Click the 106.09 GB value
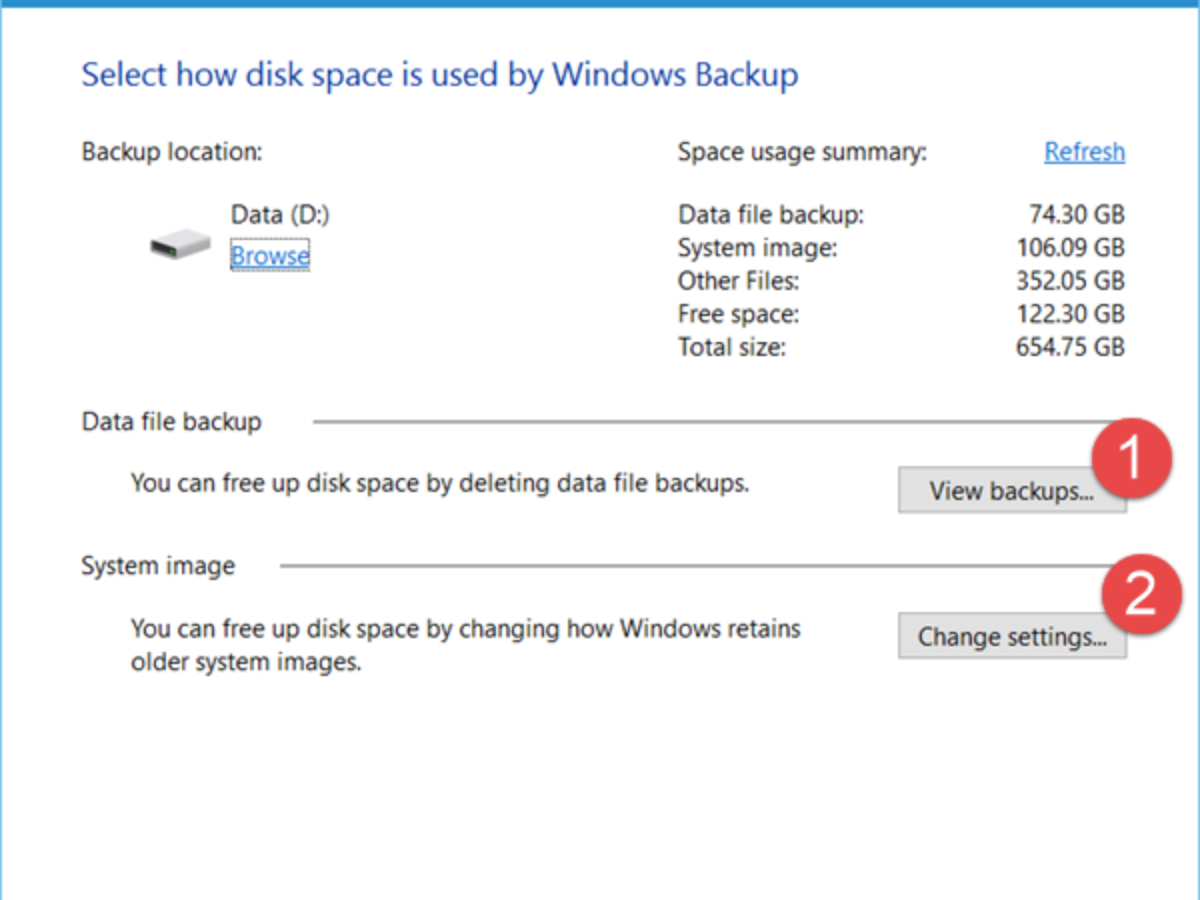The image size is (1200, 900). [1070, 247]
